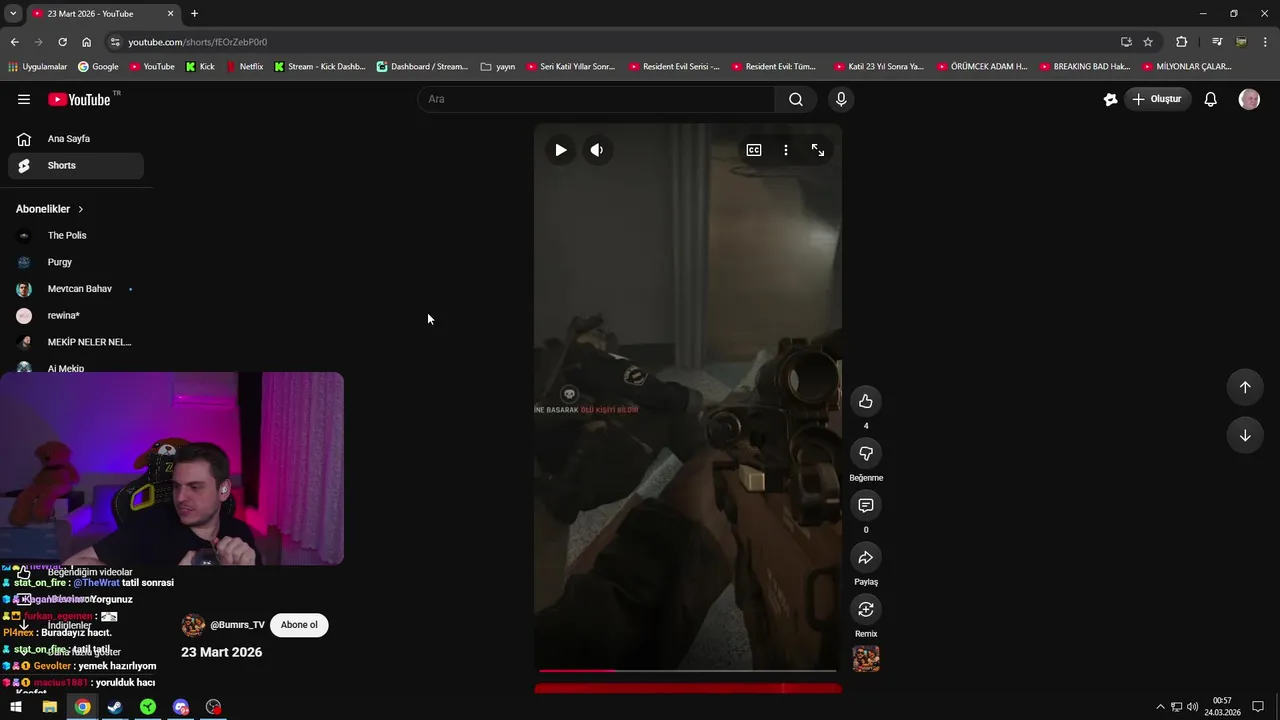This screenshot has height=720, width=1280.
Task: Open the Netflix bookmark
Action: click(244, 67)
